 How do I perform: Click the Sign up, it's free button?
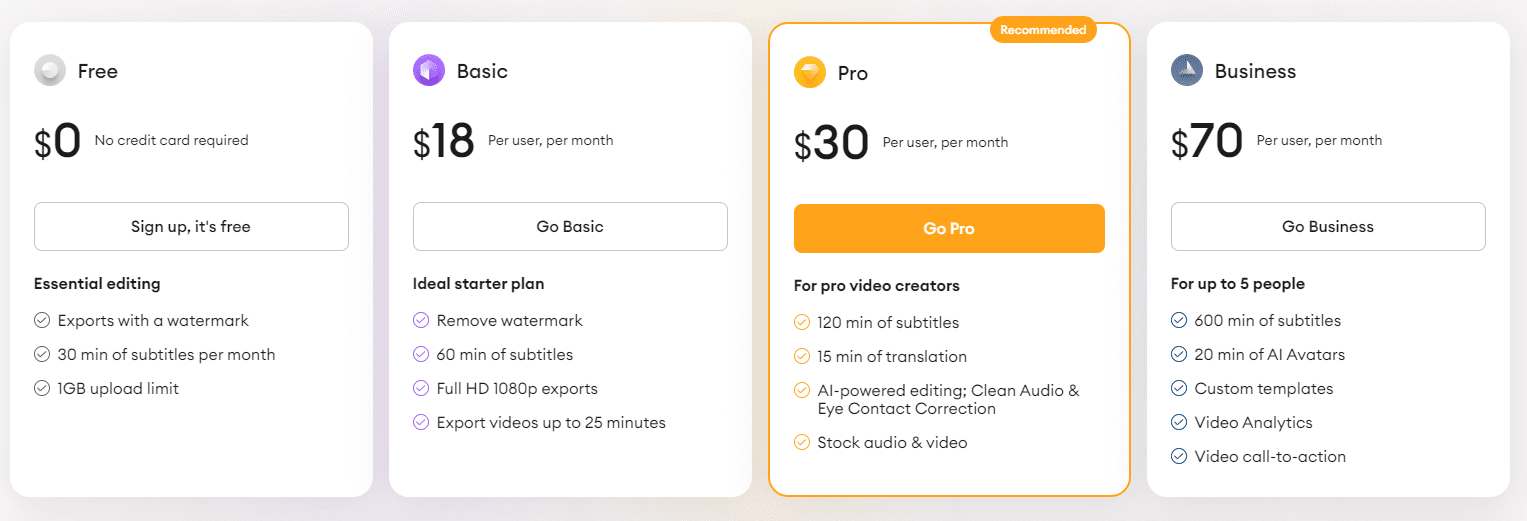[x=191, y=227]
